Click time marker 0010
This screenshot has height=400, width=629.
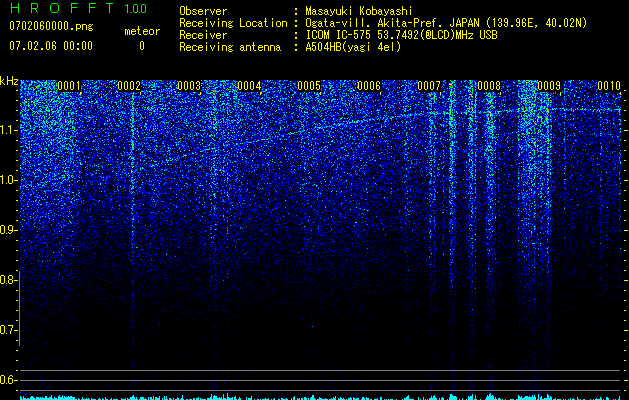(609, 86)
